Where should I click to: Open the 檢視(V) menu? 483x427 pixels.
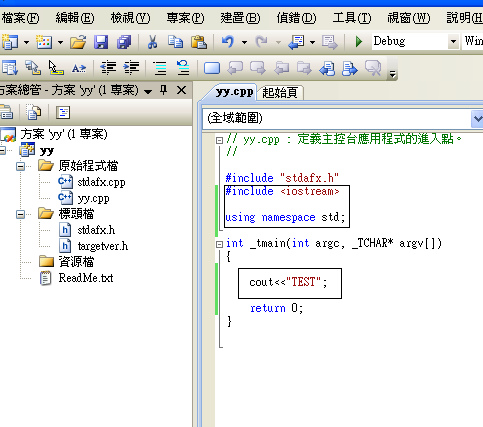pyautogui.click(x=130, y=18)
